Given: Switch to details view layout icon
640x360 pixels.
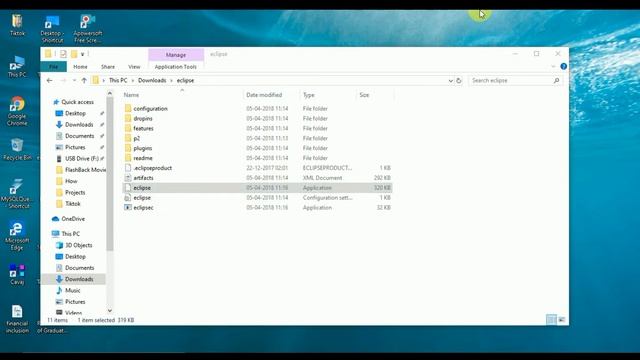Looking at the screenshot, I should click(x=551, y=320).
